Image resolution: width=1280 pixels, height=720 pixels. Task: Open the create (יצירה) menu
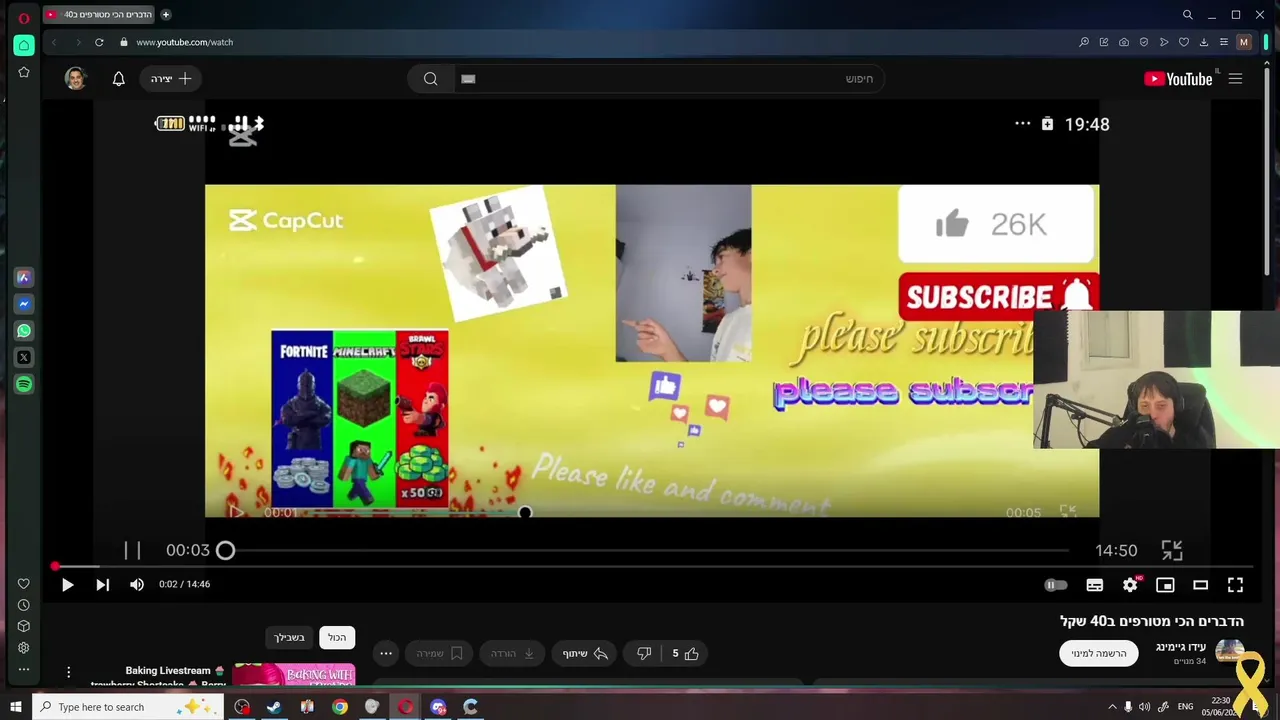(x=171, y=79)
